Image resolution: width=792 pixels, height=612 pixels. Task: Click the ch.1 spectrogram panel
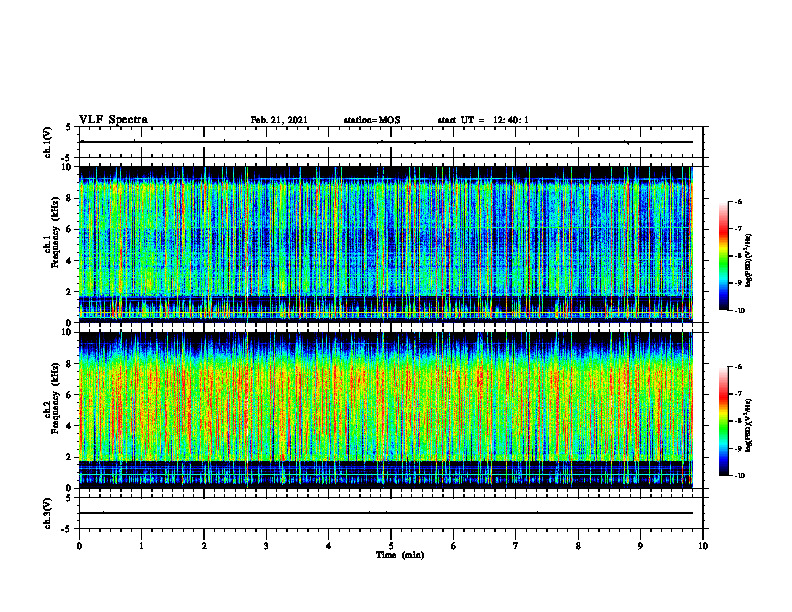[x=386, y=244]
